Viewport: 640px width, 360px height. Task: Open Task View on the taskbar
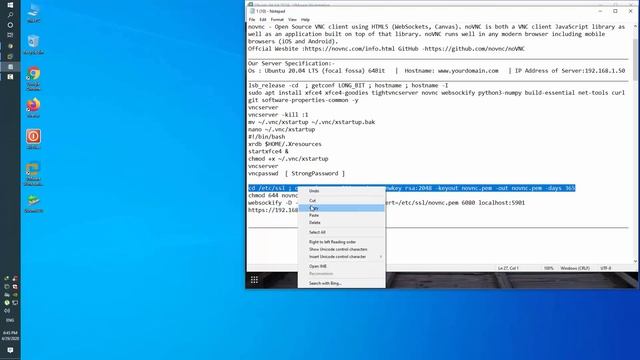pos(10,35)
